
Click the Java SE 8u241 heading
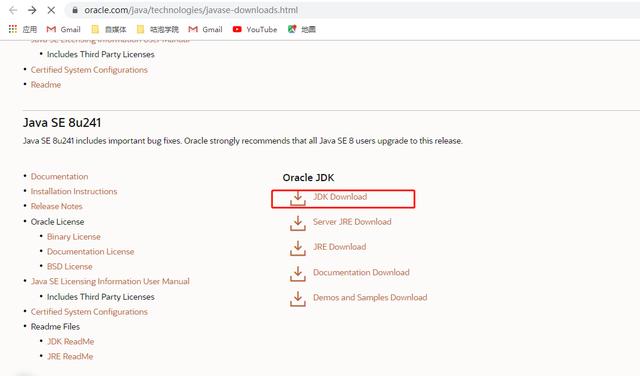tap(62, 122)
